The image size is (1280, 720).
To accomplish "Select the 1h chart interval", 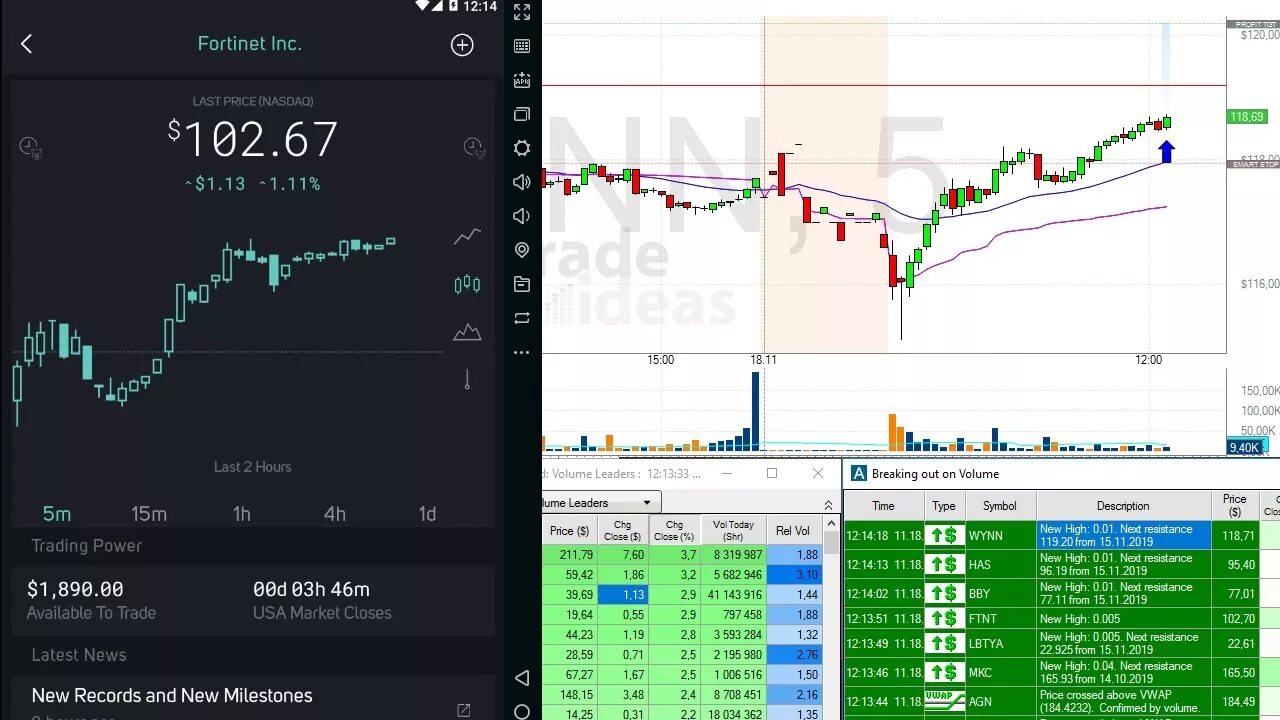I will pos(242,513).
